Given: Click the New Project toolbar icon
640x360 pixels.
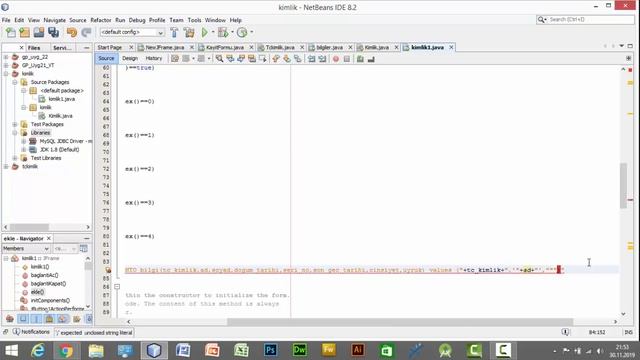Looking at the screenshot, I should pos(24,32).
